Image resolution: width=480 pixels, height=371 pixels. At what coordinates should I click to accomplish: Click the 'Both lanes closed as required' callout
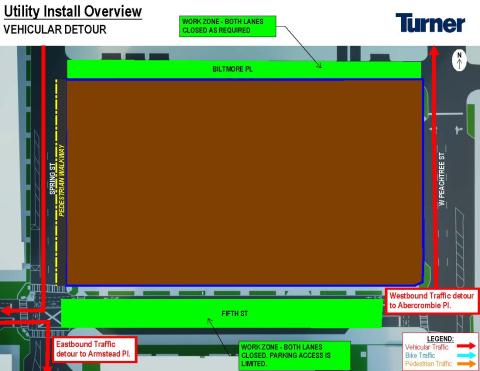pyautogui.click(x=228, y=26)
